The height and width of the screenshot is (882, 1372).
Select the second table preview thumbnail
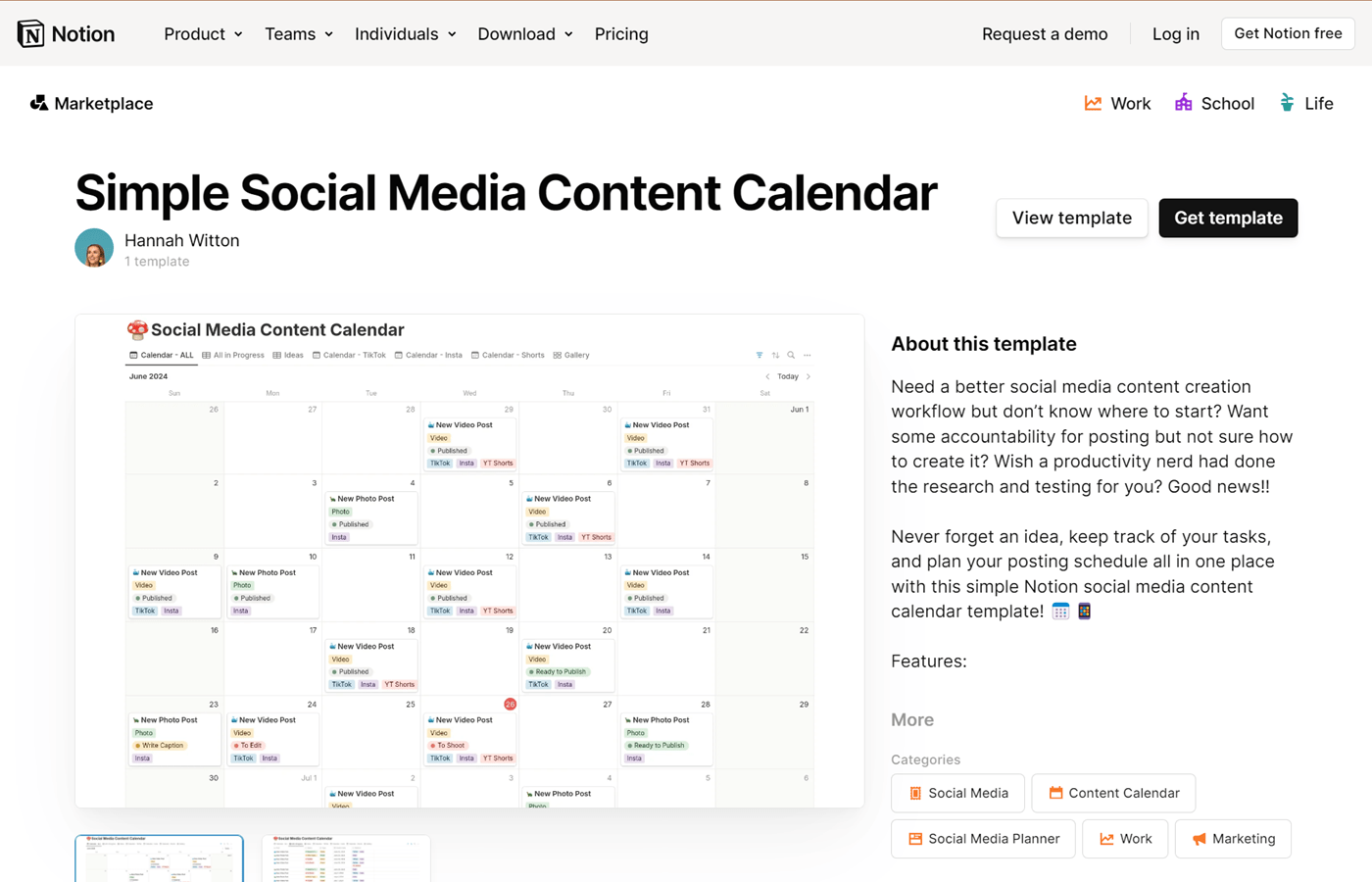point(346,858)
